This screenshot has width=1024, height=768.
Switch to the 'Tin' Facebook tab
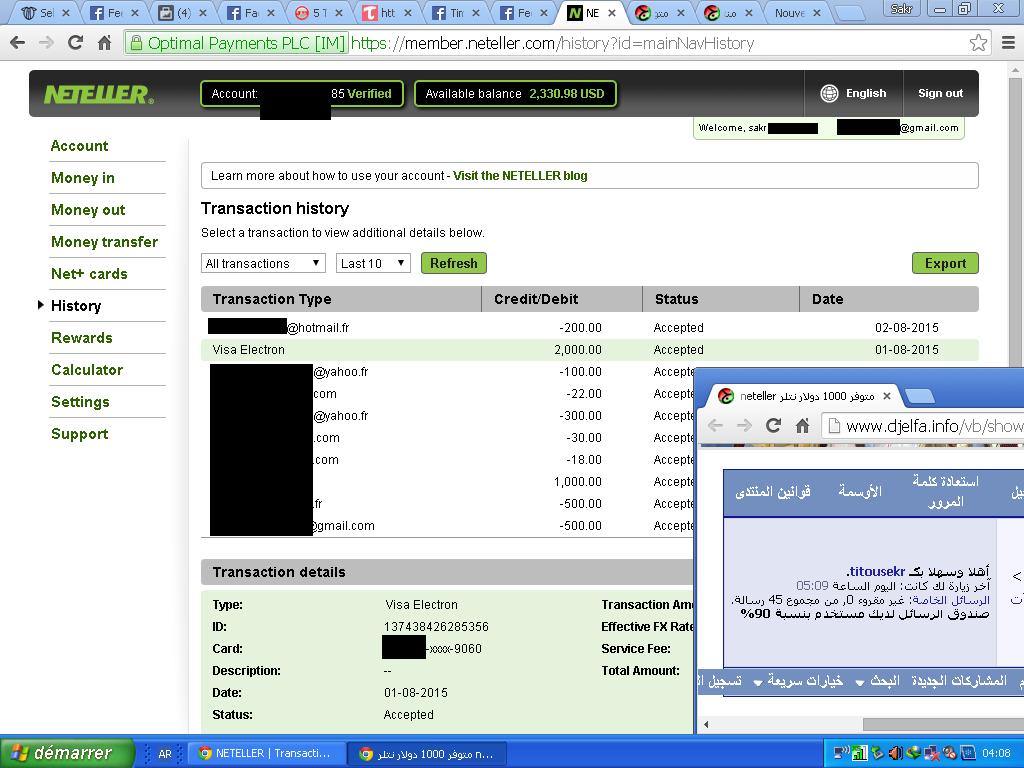[x=456, y=12]
